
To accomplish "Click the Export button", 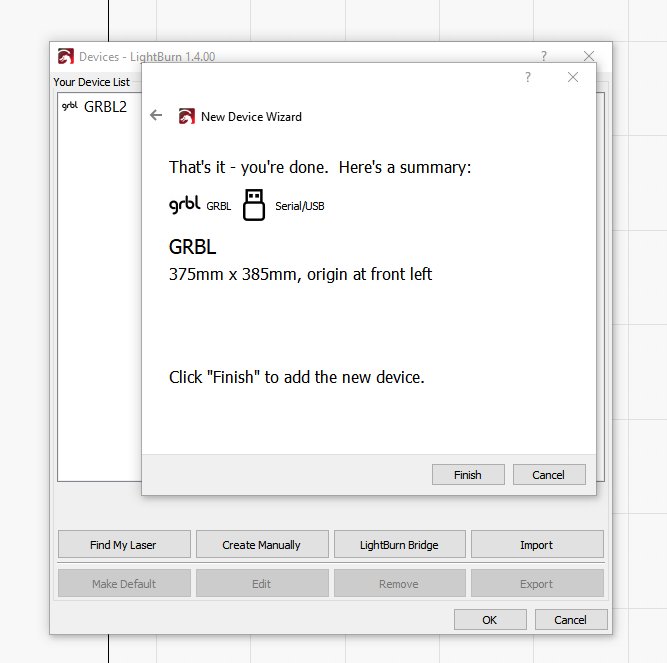I will 537,583.
